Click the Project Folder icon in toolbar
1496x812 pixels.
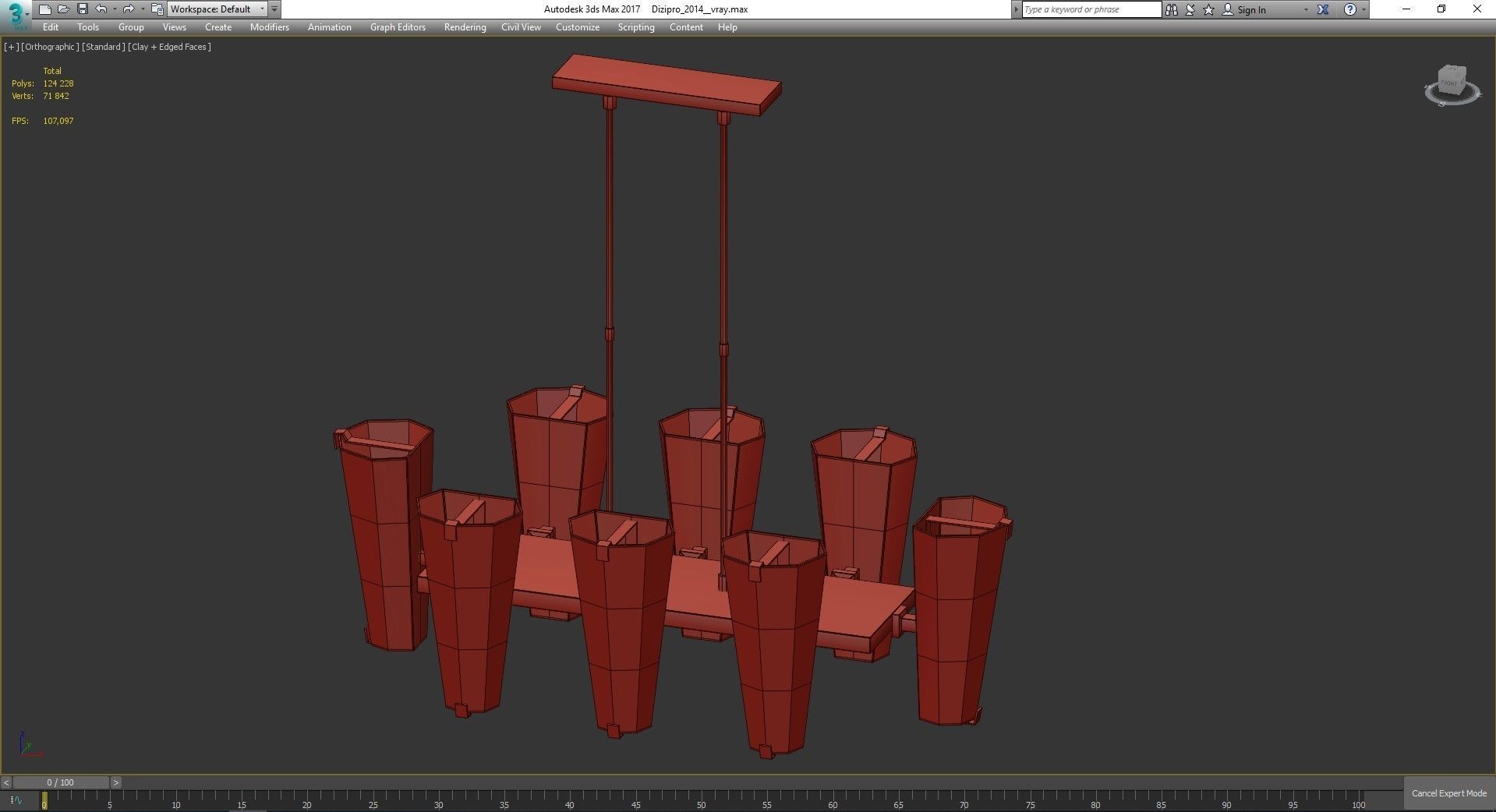click(157, 9)
